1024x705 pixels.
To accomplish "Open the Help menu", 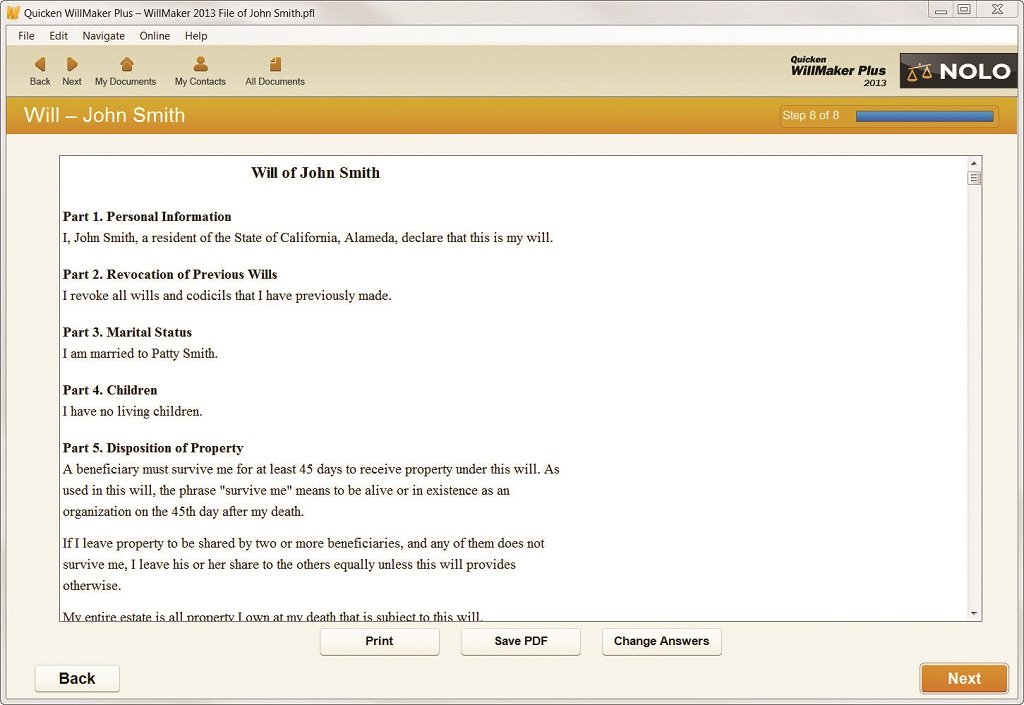I will click(x=196, y=36).
